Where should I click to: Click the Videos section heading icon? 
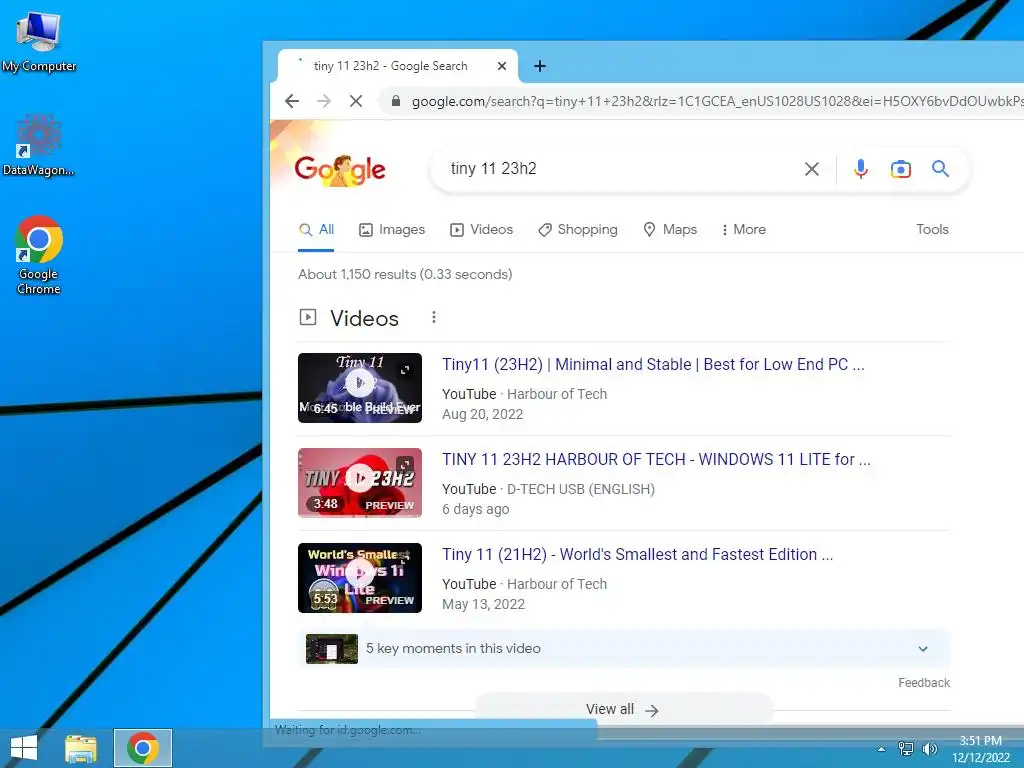308,317
